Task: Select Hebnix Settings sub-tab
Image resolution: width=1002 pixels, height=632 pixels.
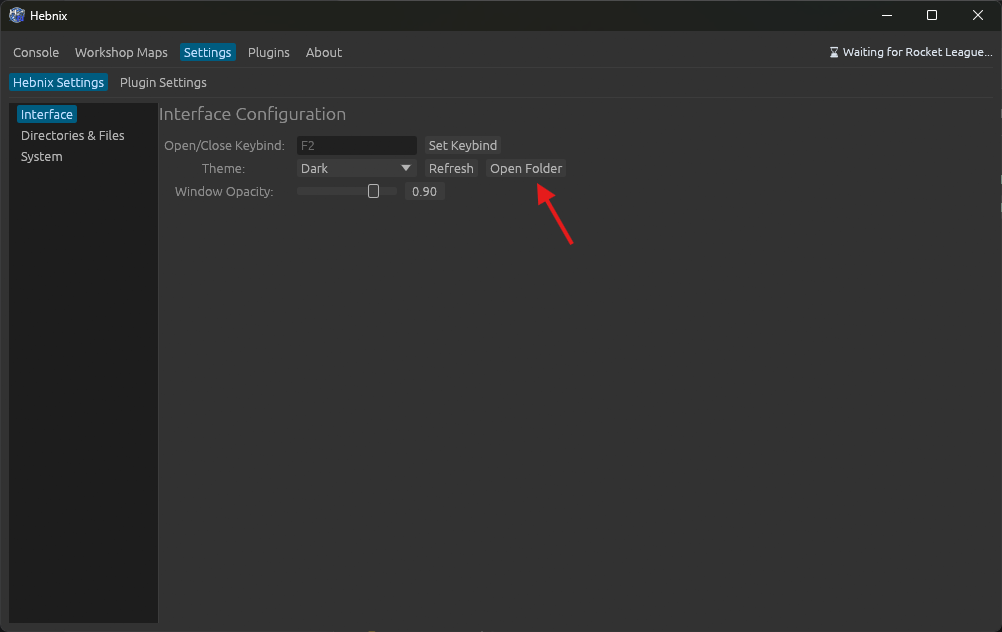Action: tap(58, 82)
